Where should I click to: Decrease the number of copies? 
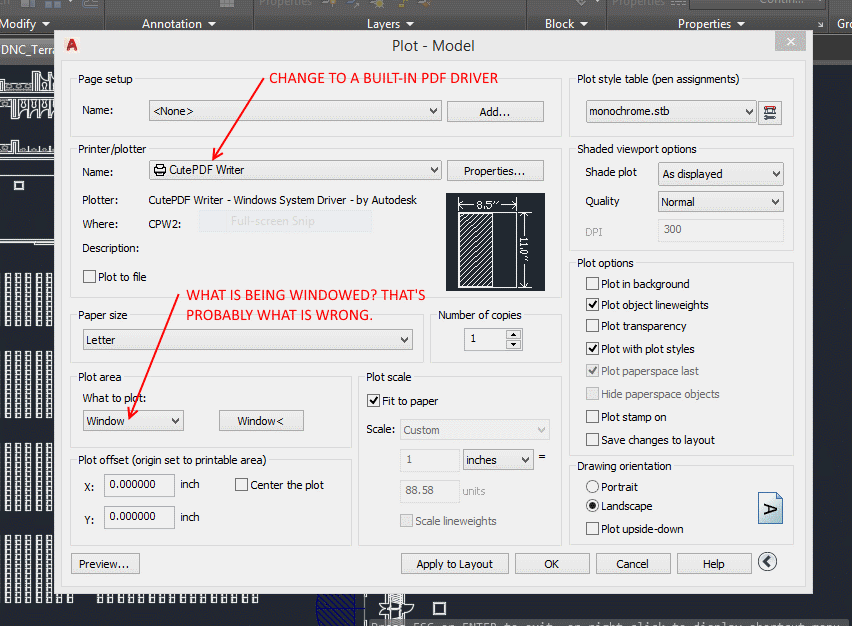pyautogui.click(x=513, y=345)
